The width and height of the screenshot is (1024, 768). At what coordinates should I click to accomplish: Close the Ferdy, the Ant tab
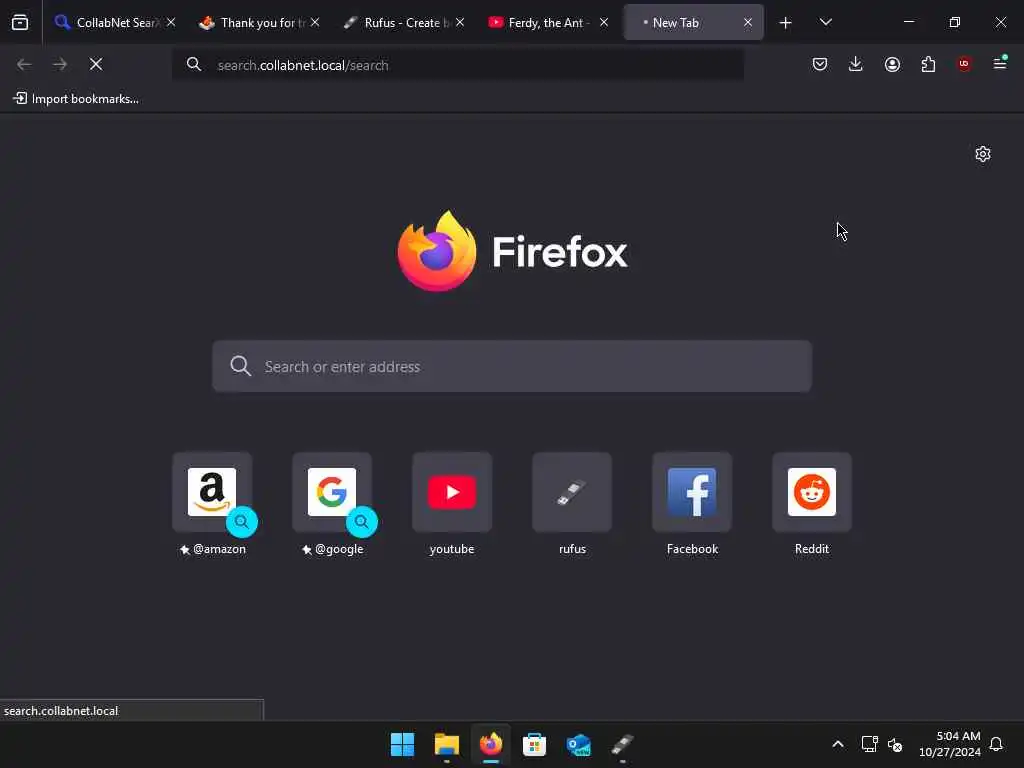pyautogui.click(x=604, y=22)
